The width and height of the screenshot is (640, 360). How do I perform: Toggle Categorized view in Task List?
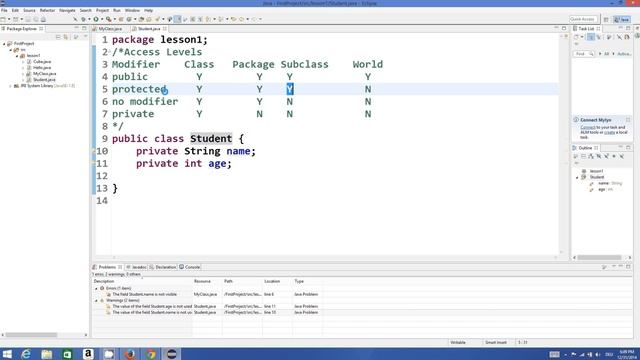click(x=591, y=37)
